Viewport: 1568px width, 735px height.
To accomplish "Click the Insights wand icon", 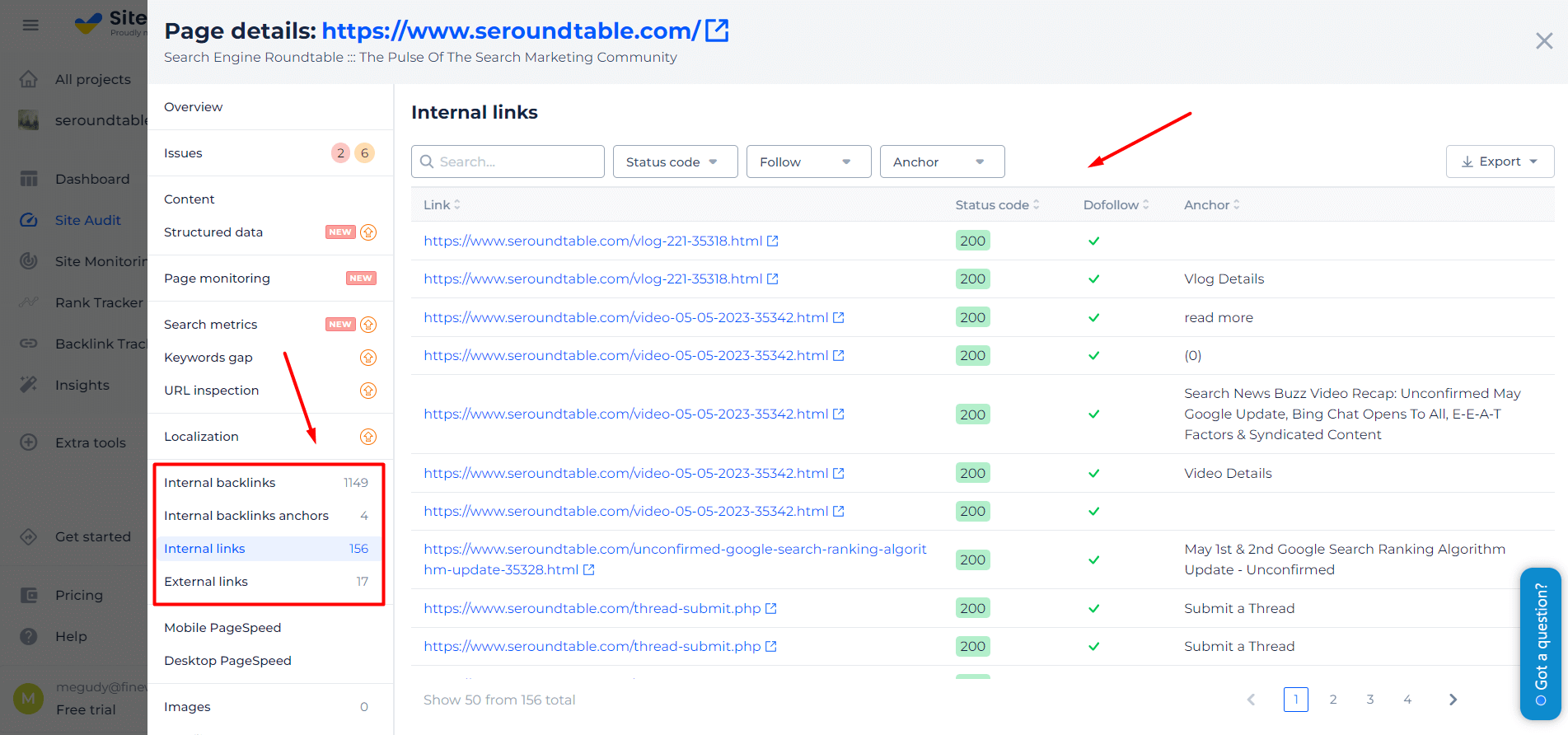I will tap(29, 385).
